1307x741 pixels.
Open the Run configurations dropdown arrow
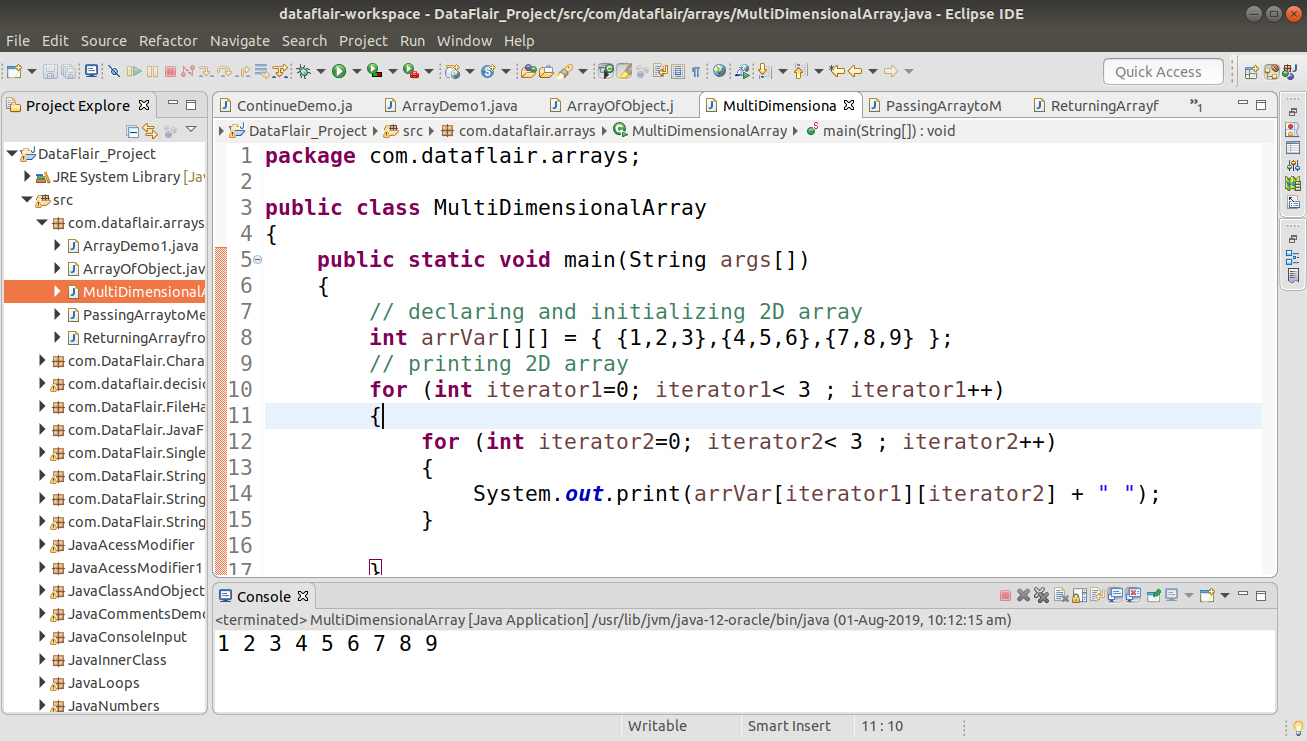[x=357, y=71]
